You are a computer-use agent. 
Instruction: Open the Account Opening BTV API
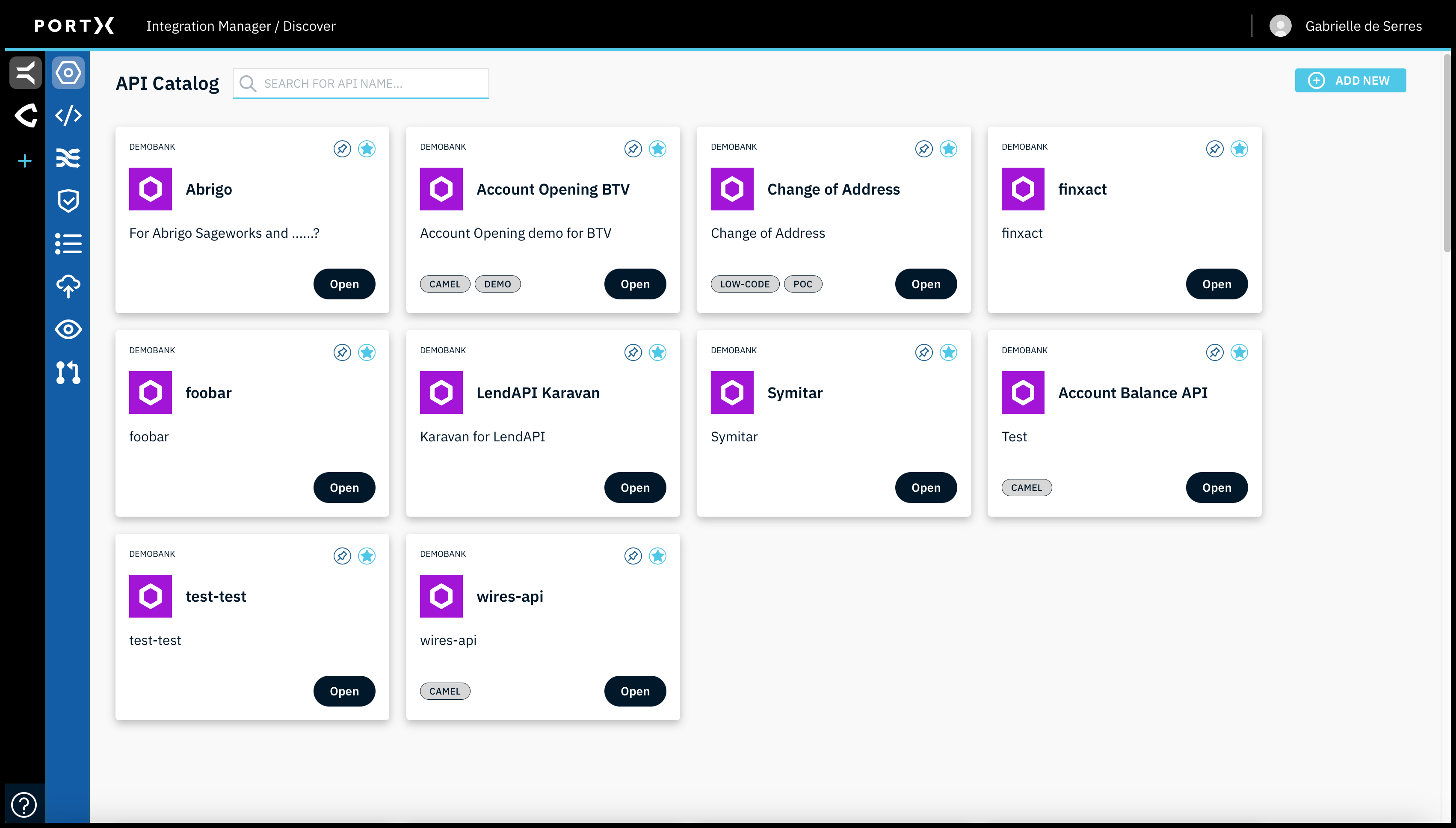click(635, 284)
